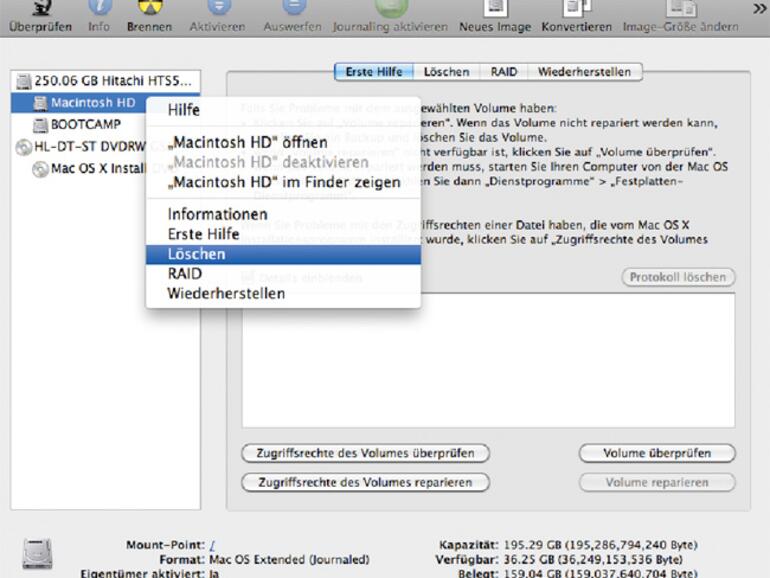This screenshot has width=770, height=578.
Task: Switch to the Erste Hilfe tab
Action: click(374, 72)
